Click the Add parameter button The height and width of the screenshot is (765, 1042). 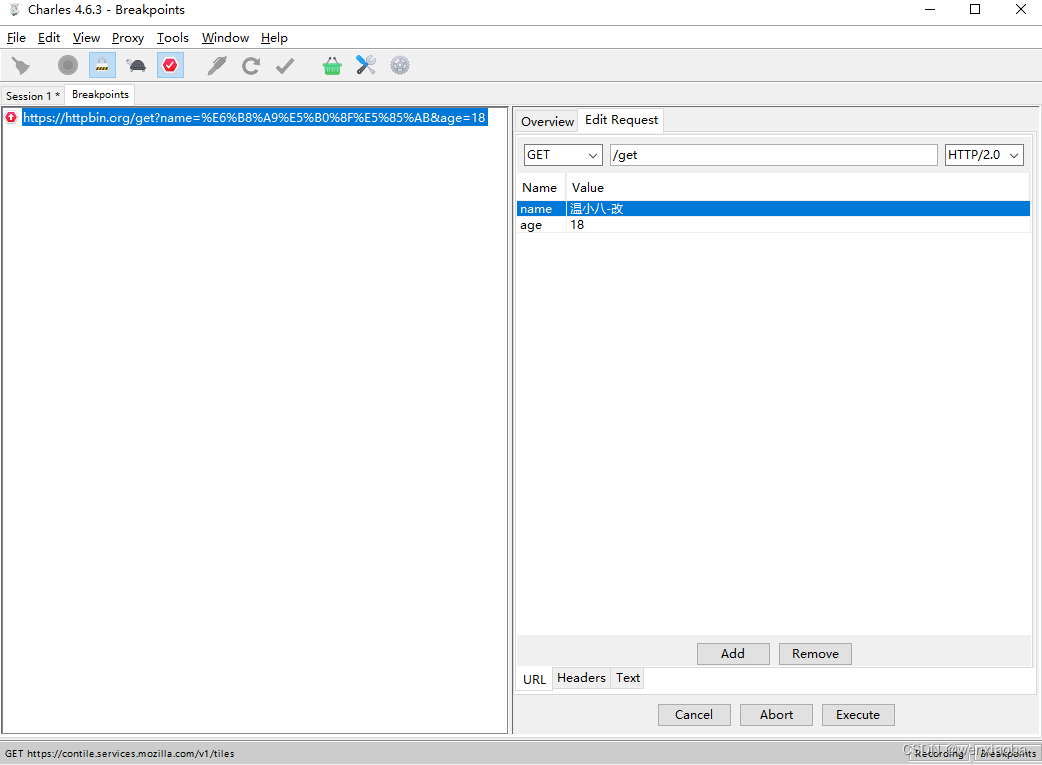coord(733,653)
